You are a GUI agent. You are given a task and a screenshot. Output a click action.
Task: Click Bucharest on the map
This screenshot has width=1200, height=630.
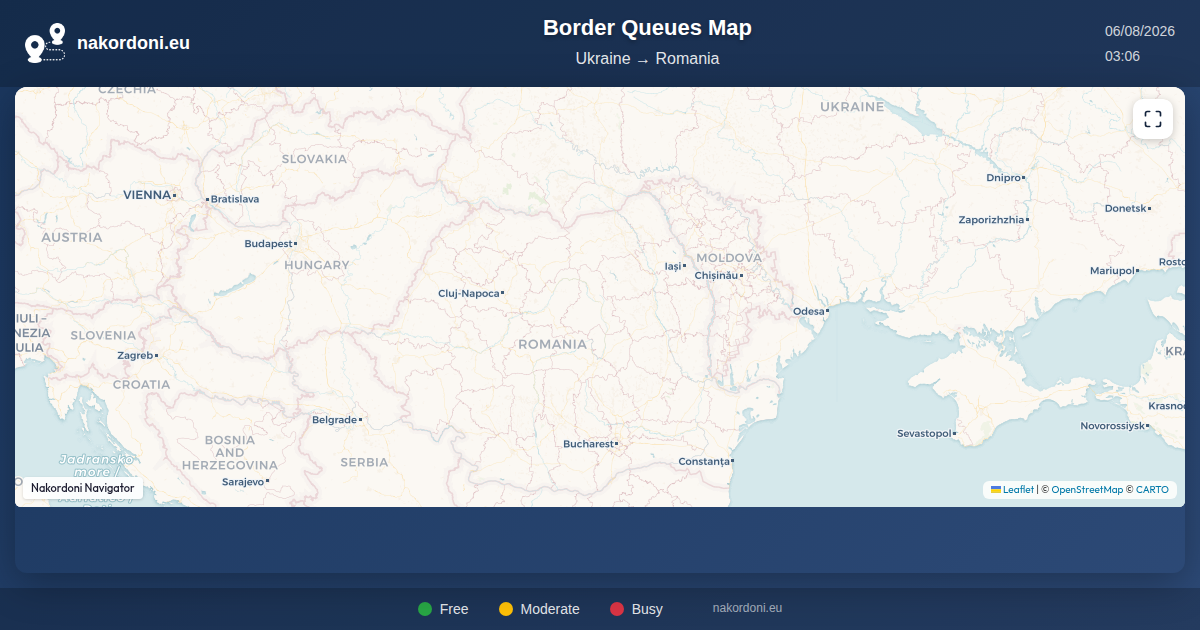click(588, 443)
